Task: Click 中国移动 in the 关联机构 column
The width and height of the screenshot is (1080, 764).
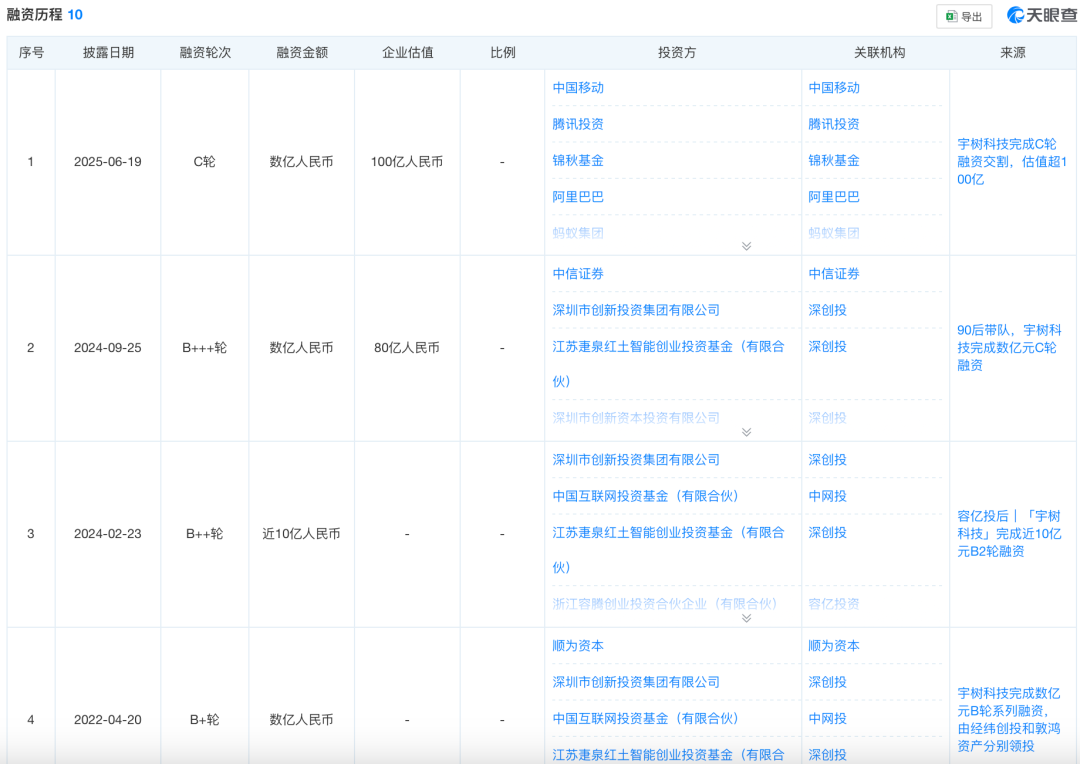Action: coord(834,88)
